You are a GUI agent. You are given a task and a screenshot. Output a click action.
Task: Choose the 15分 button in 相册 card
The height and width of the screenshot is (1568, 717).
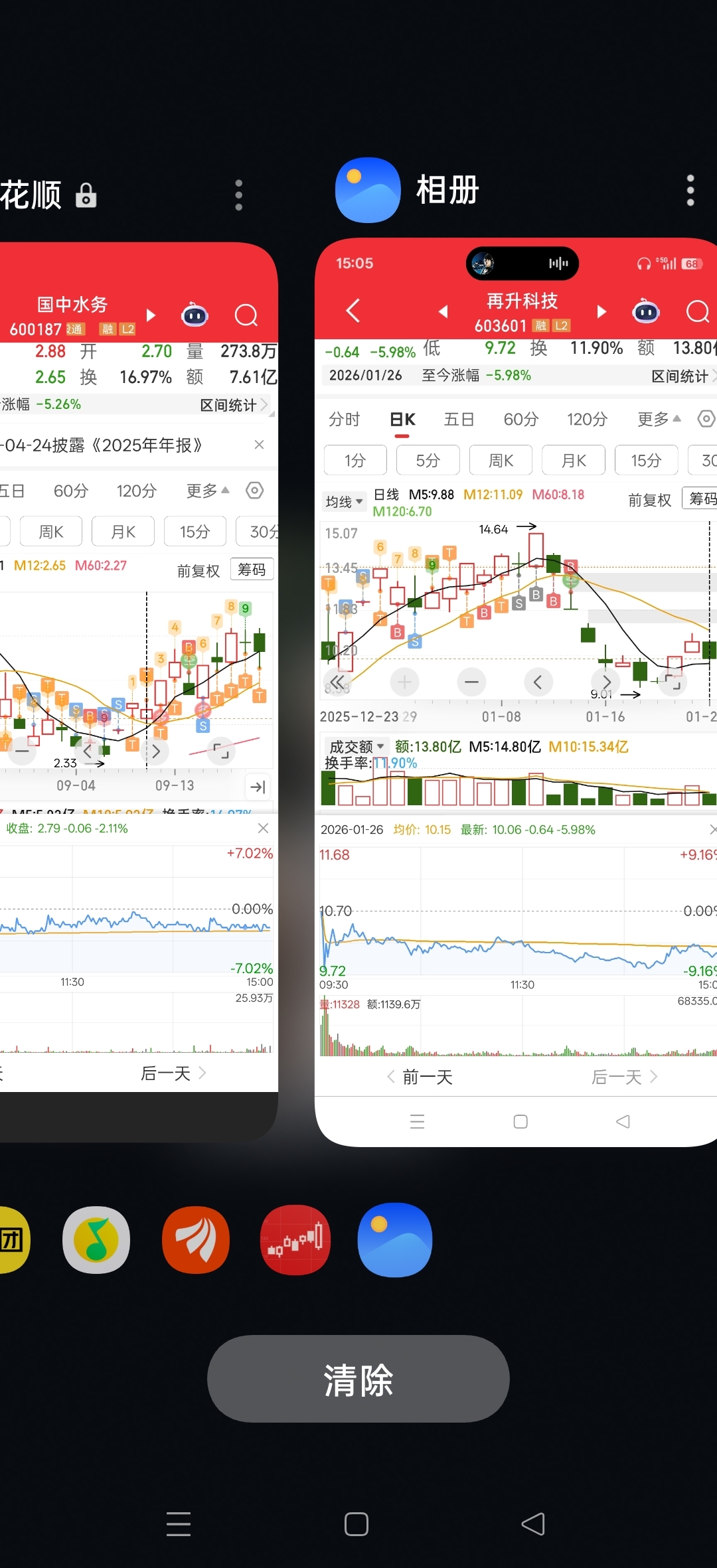[647, 460]
